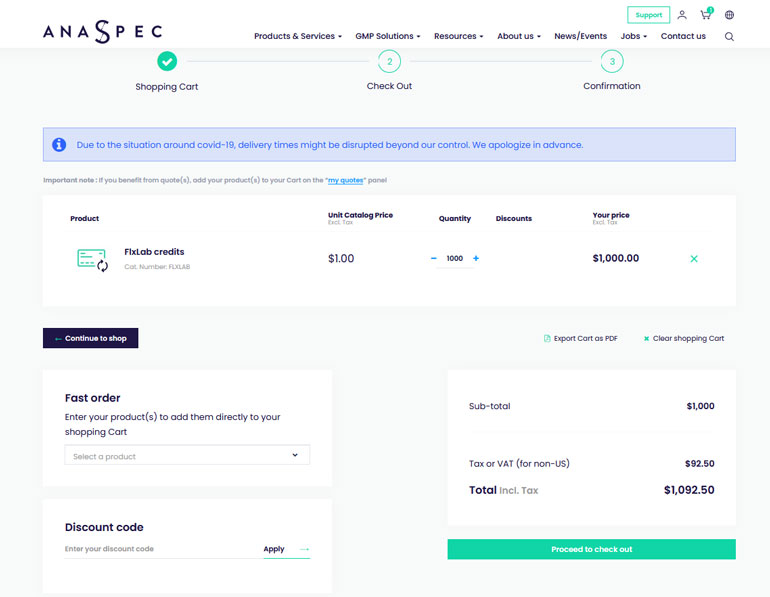Screen dimensions: 770x597
Task: Remove FlxLab credits with the X icon
Action: click(694, 259)
